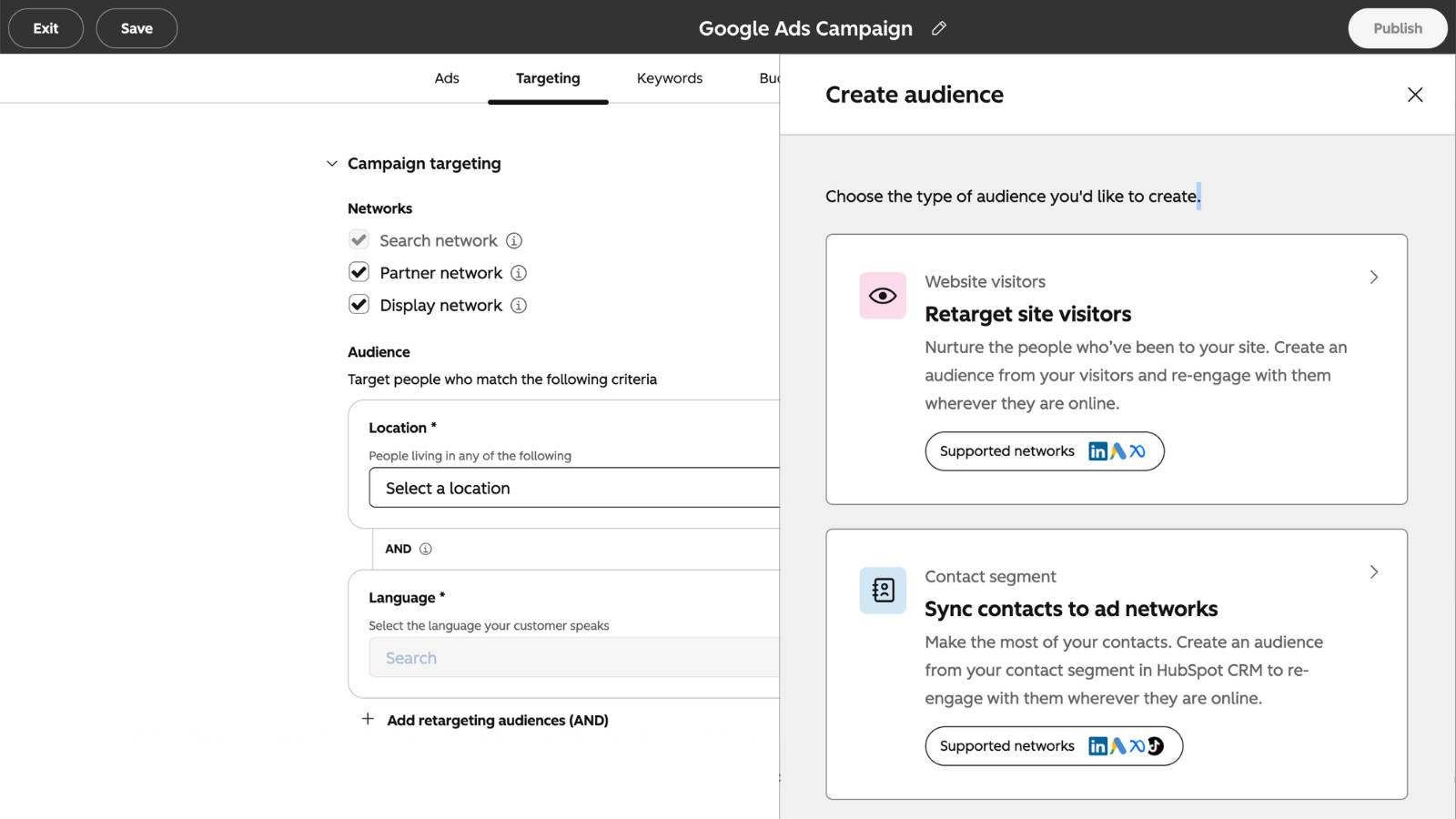Image resolution: width=1456 pixels, height=819 pixels.
Task: Save the campaign
Action: (136, 28)
